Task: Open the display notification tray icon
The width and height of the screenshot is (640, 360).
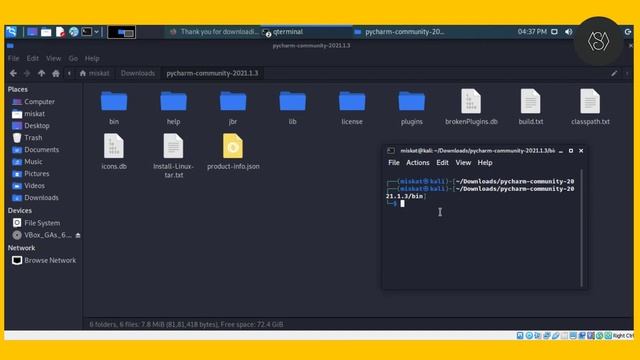Action: 554,32
